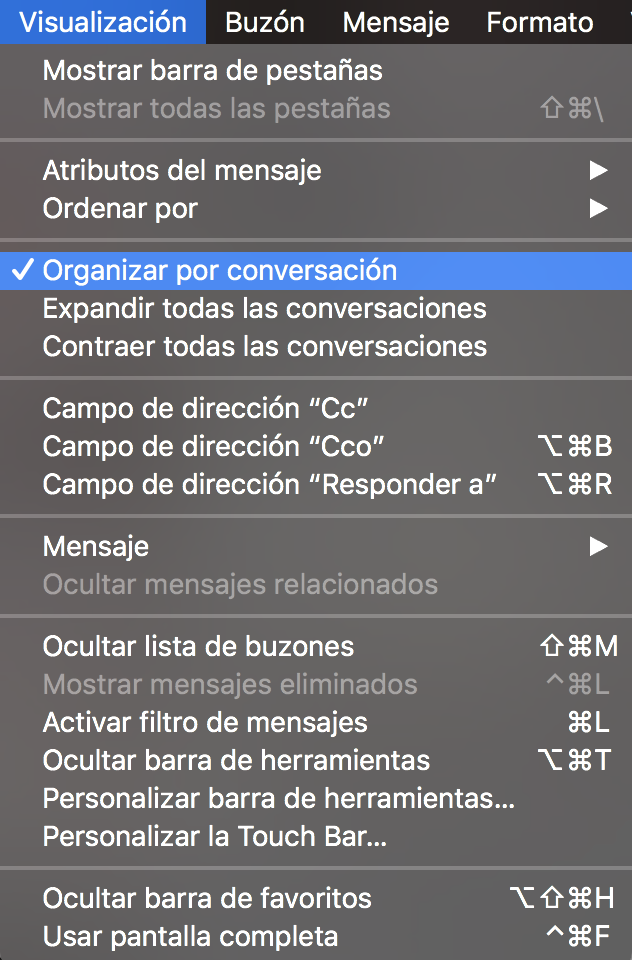Uncheck Organizar por conversación option

220,271
